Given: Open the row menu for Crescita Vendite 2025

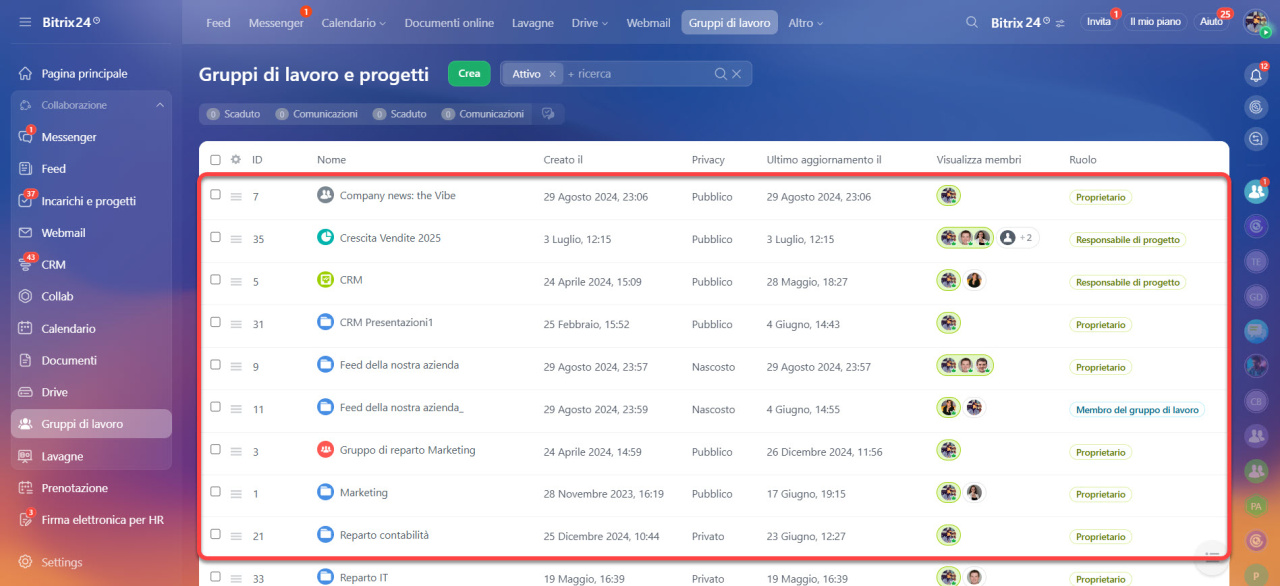Looking at the screenshot, I should point(236,239).
